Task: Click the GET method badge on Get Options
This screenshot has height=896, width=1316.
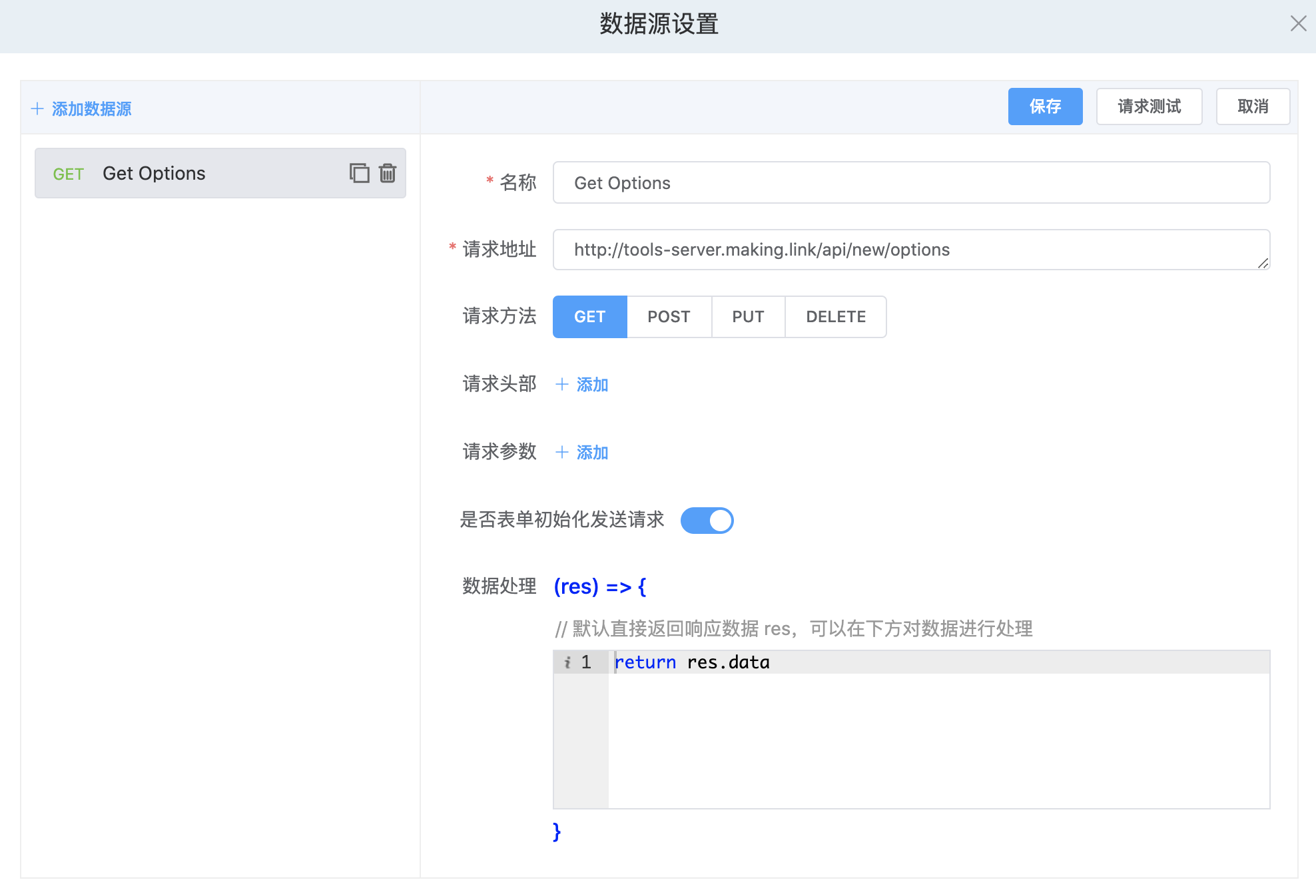Action: pos(68,174)
